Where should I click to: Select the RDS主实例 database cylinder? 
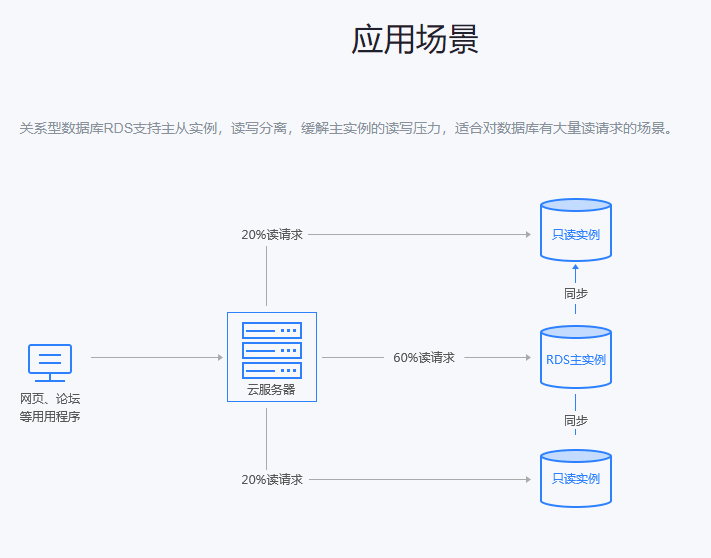(575, 358)
